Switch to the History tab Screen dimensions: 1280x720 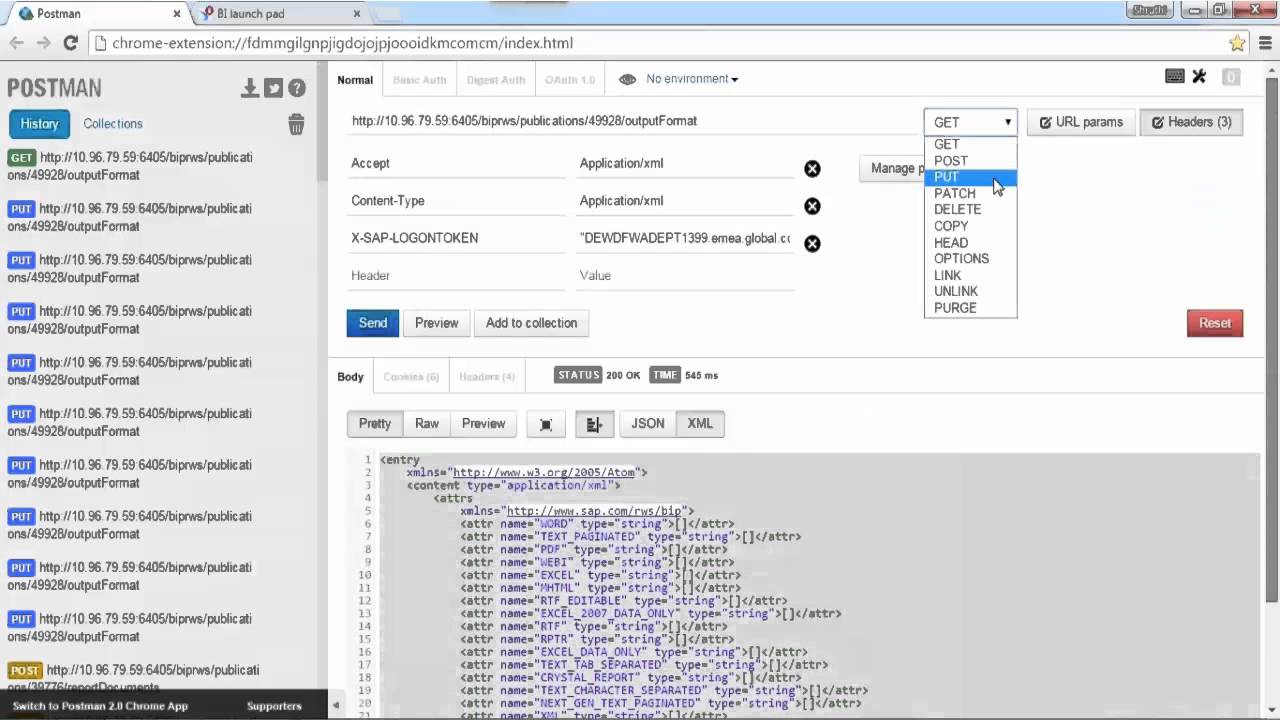tap(39, 124)
